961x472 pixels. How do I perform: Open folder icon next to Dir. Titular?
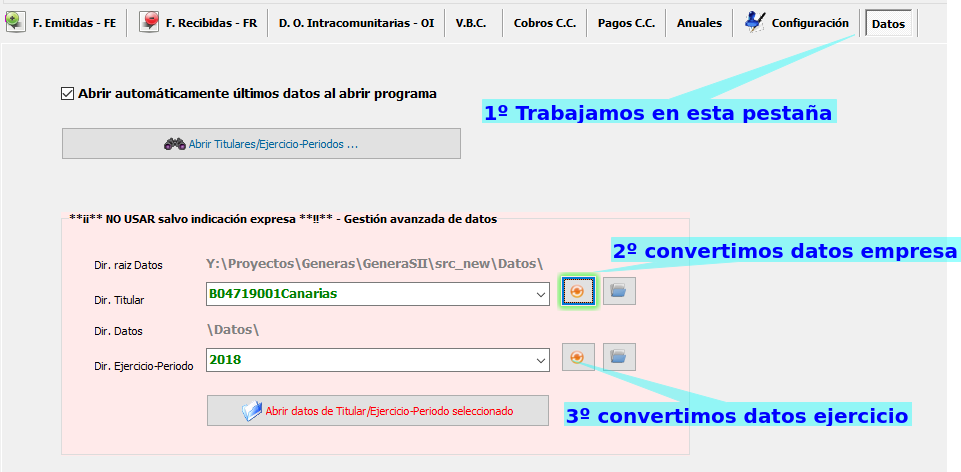(619, 291)
